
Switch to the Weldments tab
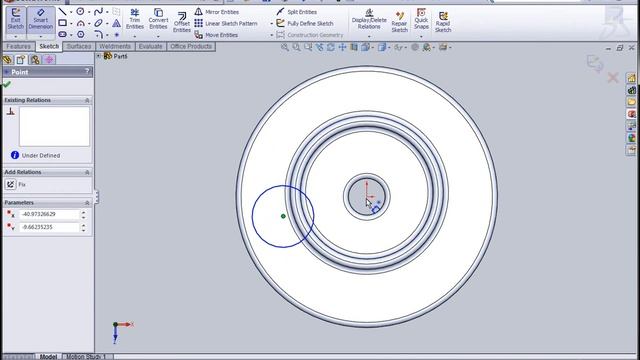[115, 47]
